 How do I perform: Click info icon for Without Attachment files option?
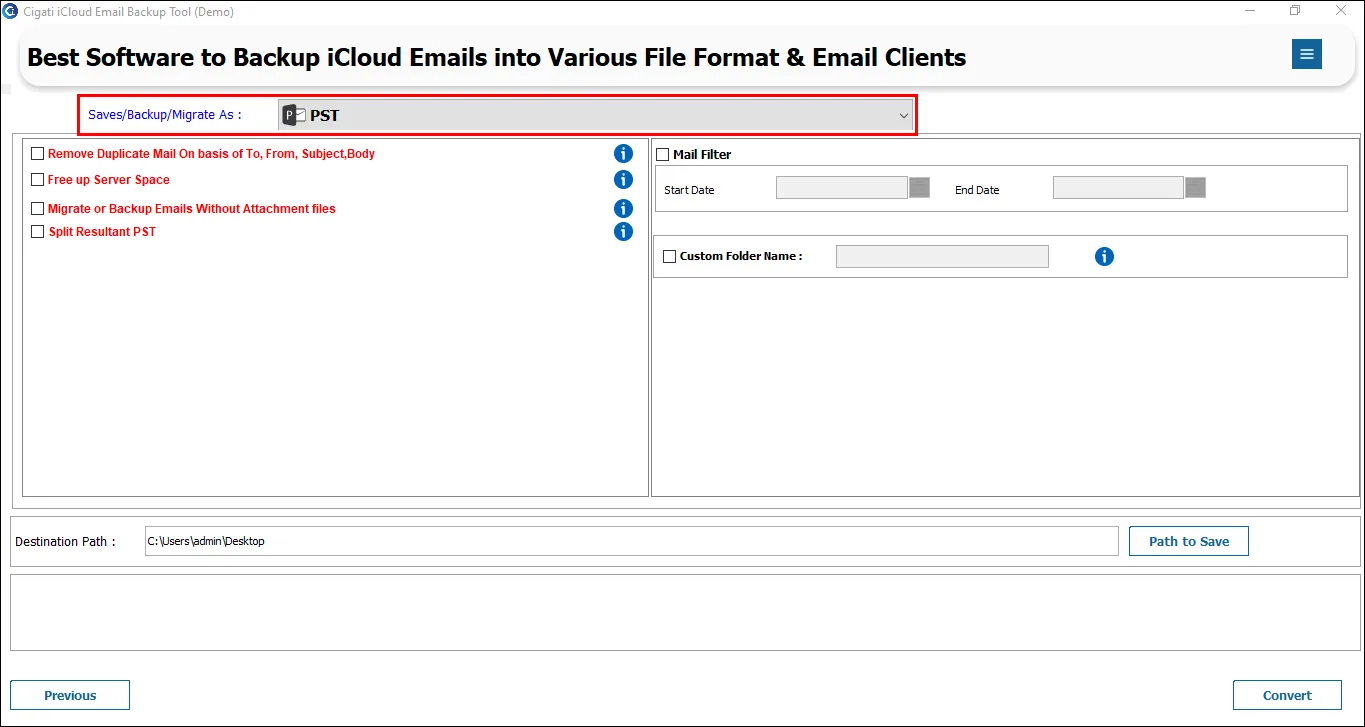pyautogui.click(x=623, y=208)
